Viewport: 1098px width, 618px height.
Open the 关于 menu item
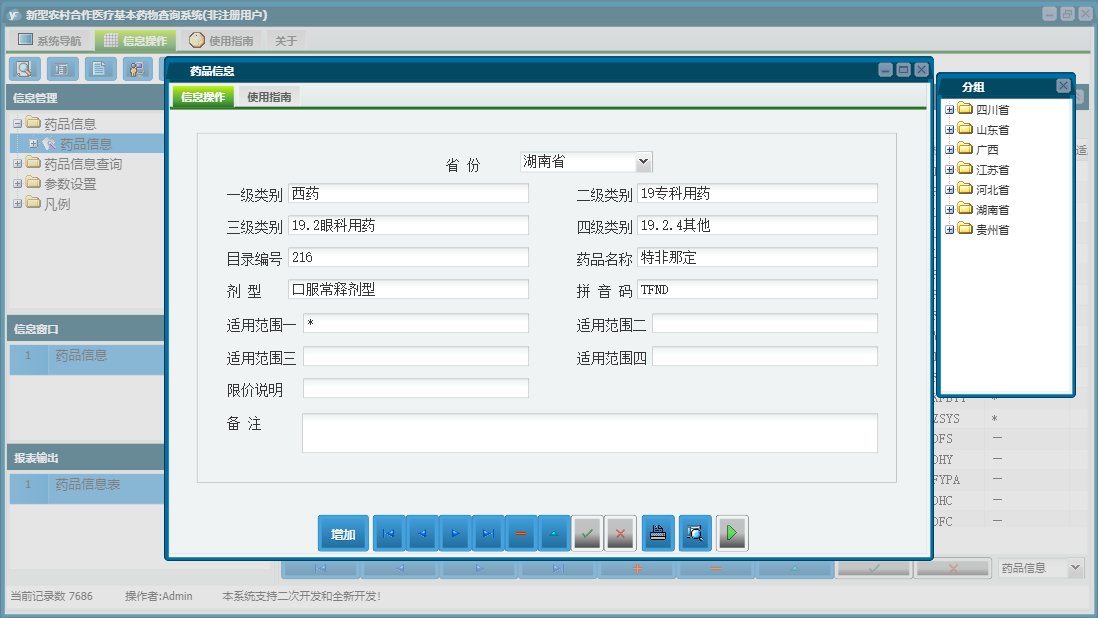(x=286, y=41)
